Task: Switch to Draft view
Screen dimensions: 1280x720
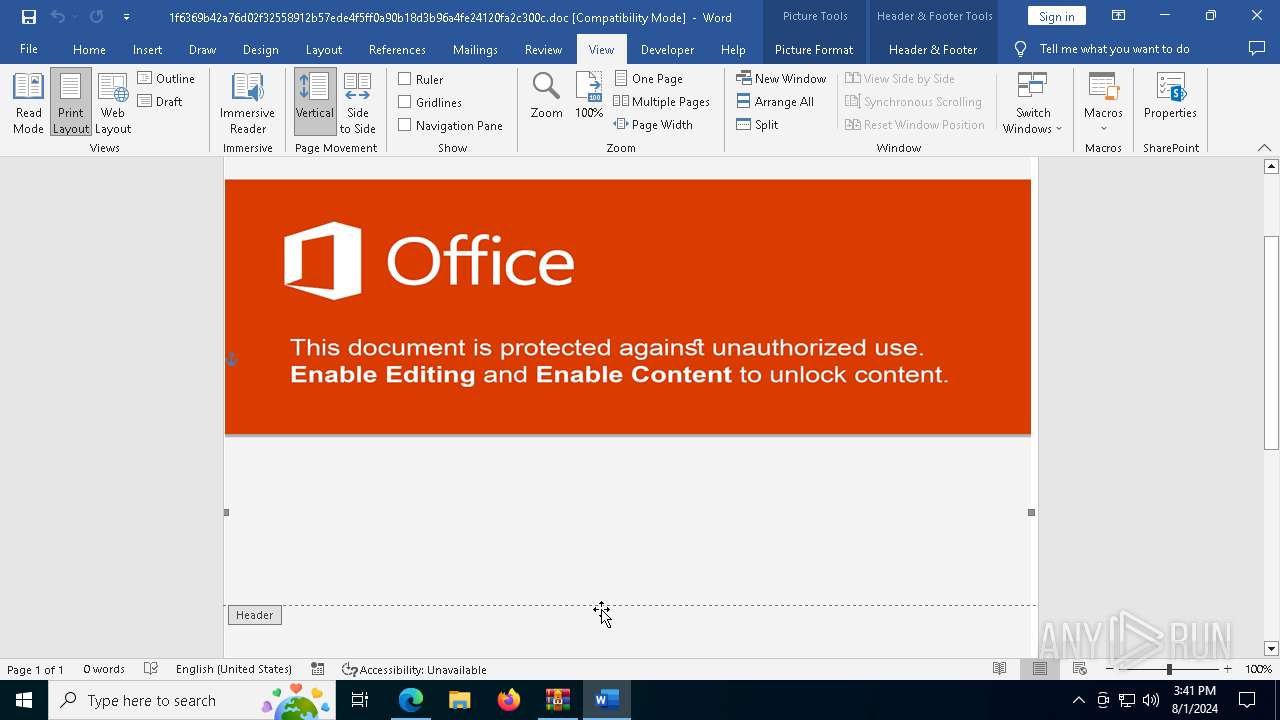Action: click(160, 101)
